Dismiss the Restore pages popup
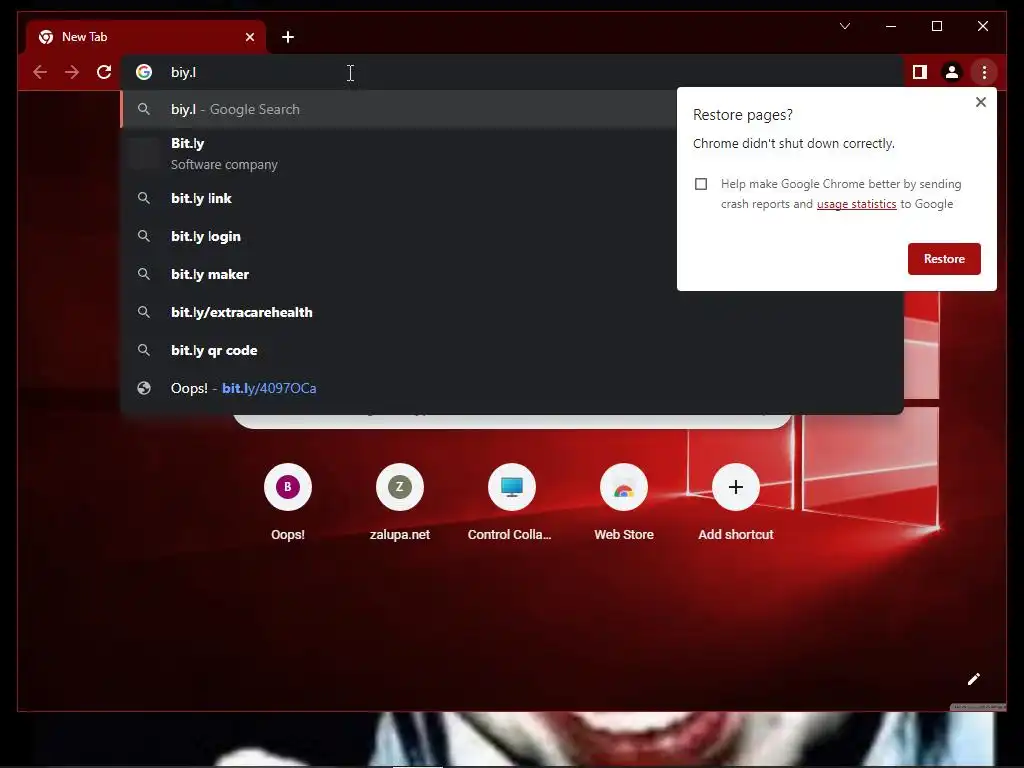 coord(980,102)
